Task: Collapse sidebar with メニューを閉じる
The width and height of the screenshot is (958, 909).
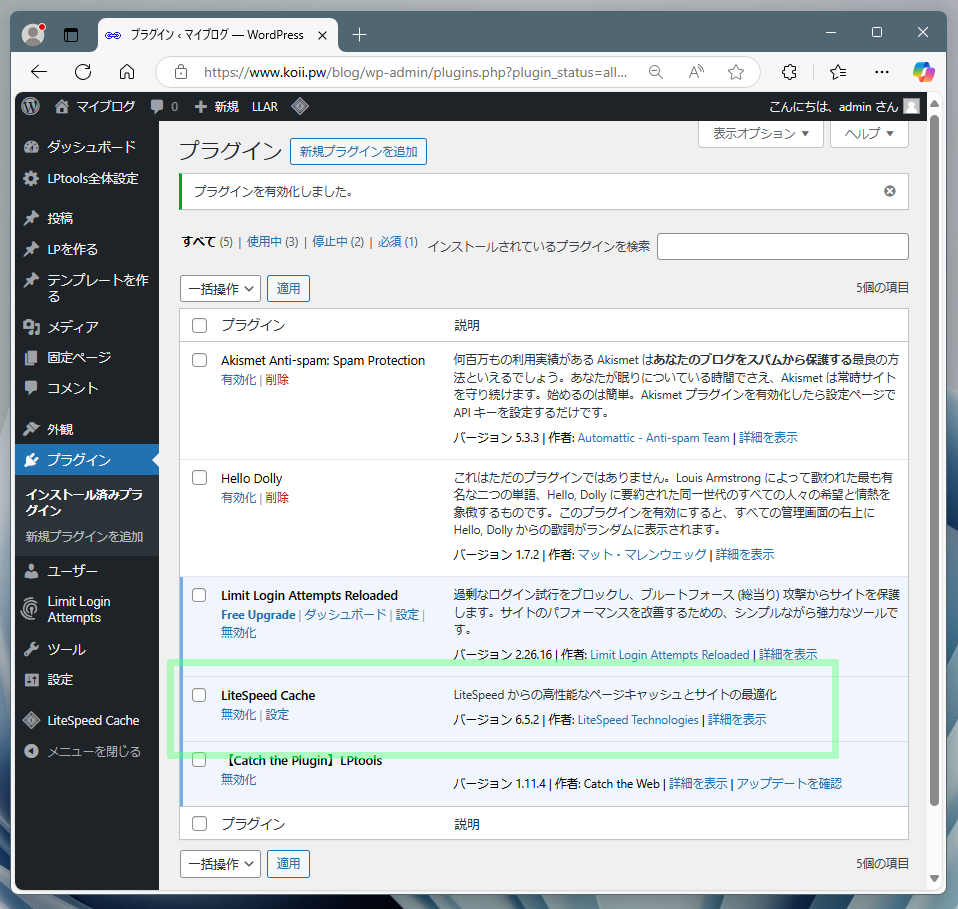Action: [87, 751]
